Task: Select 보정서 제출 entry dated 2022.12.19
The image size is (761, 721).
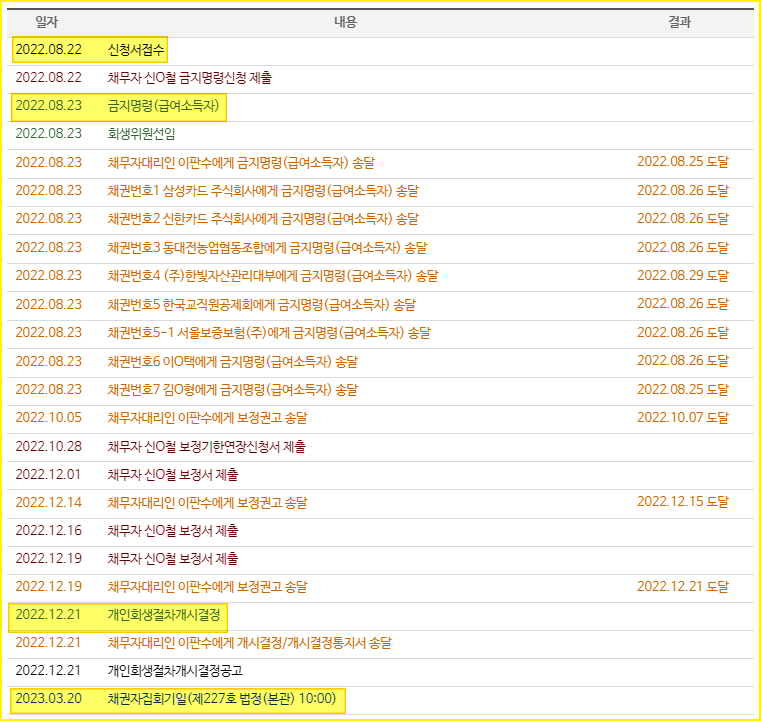Action: point(173,559)
